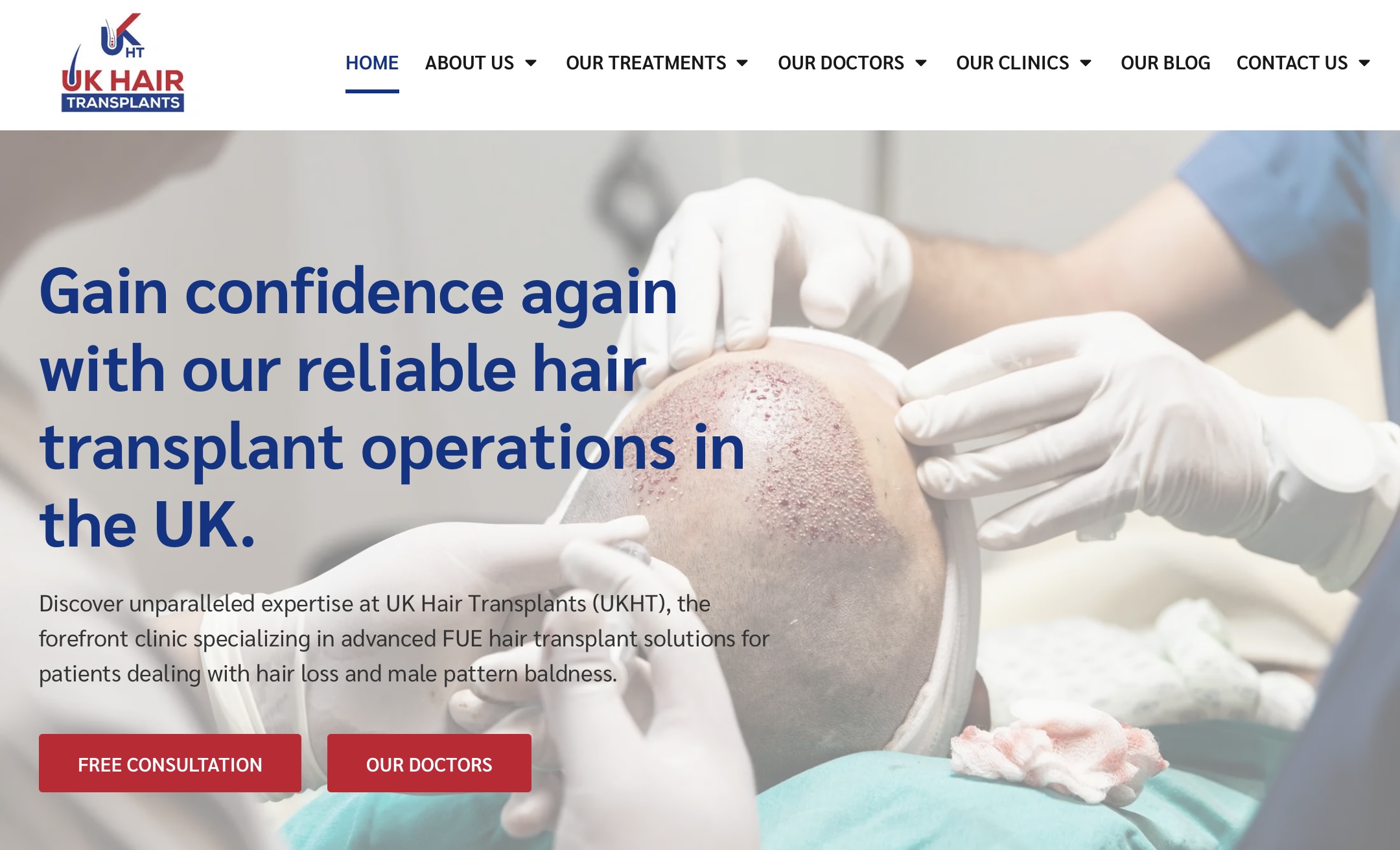Expand the arrow beside OUR TREATMENTS
Image resolution: width=1400 pixels, height=850 pixels.
(743, 63)
